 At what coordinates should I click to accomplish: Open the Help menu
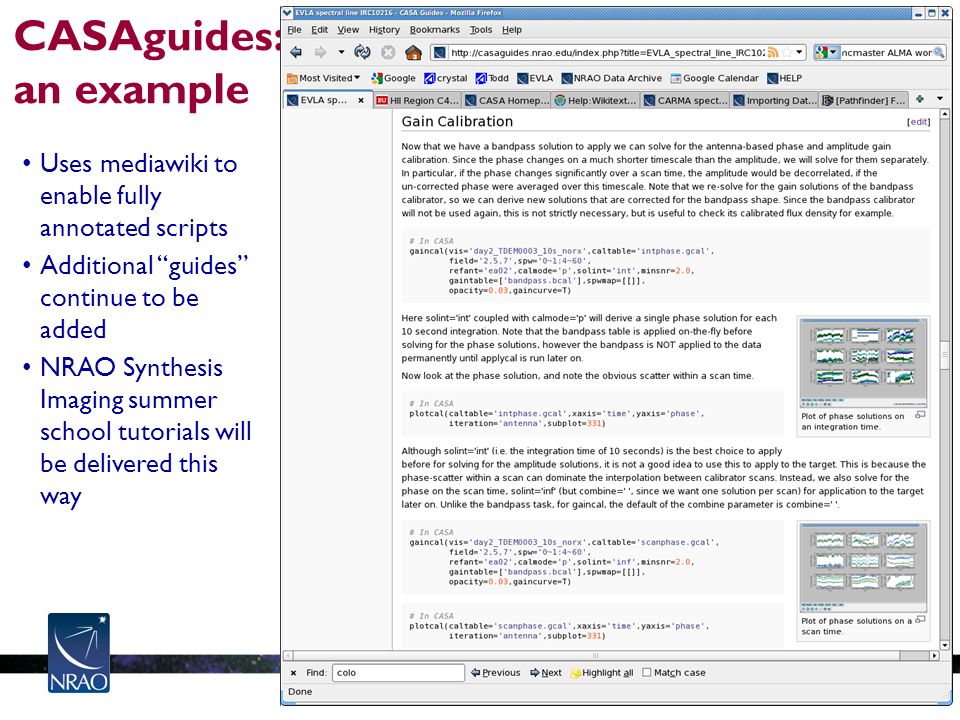tap(512, 29)
